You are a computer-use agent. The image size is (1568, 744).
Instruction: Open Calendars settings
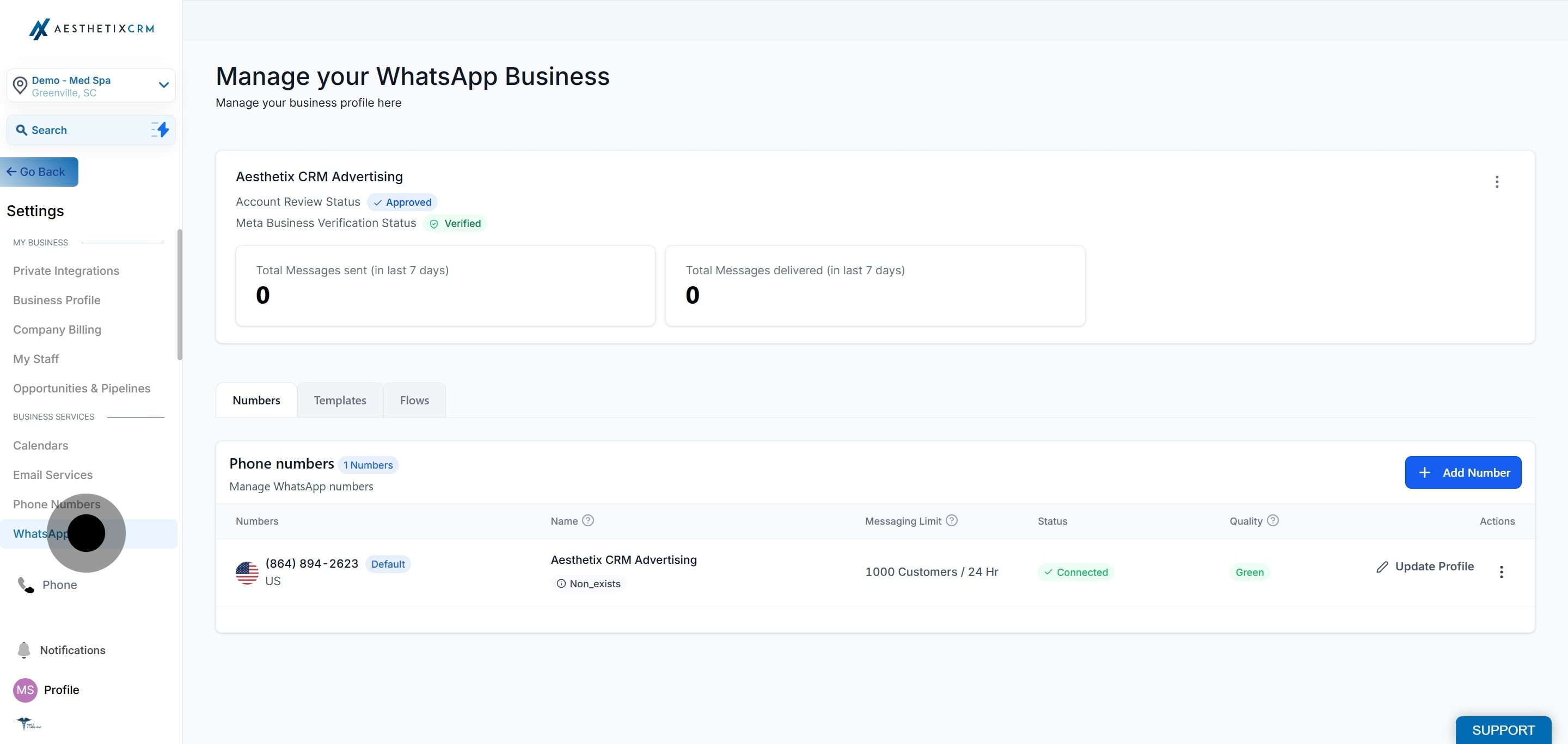click(x=41, y=445)
